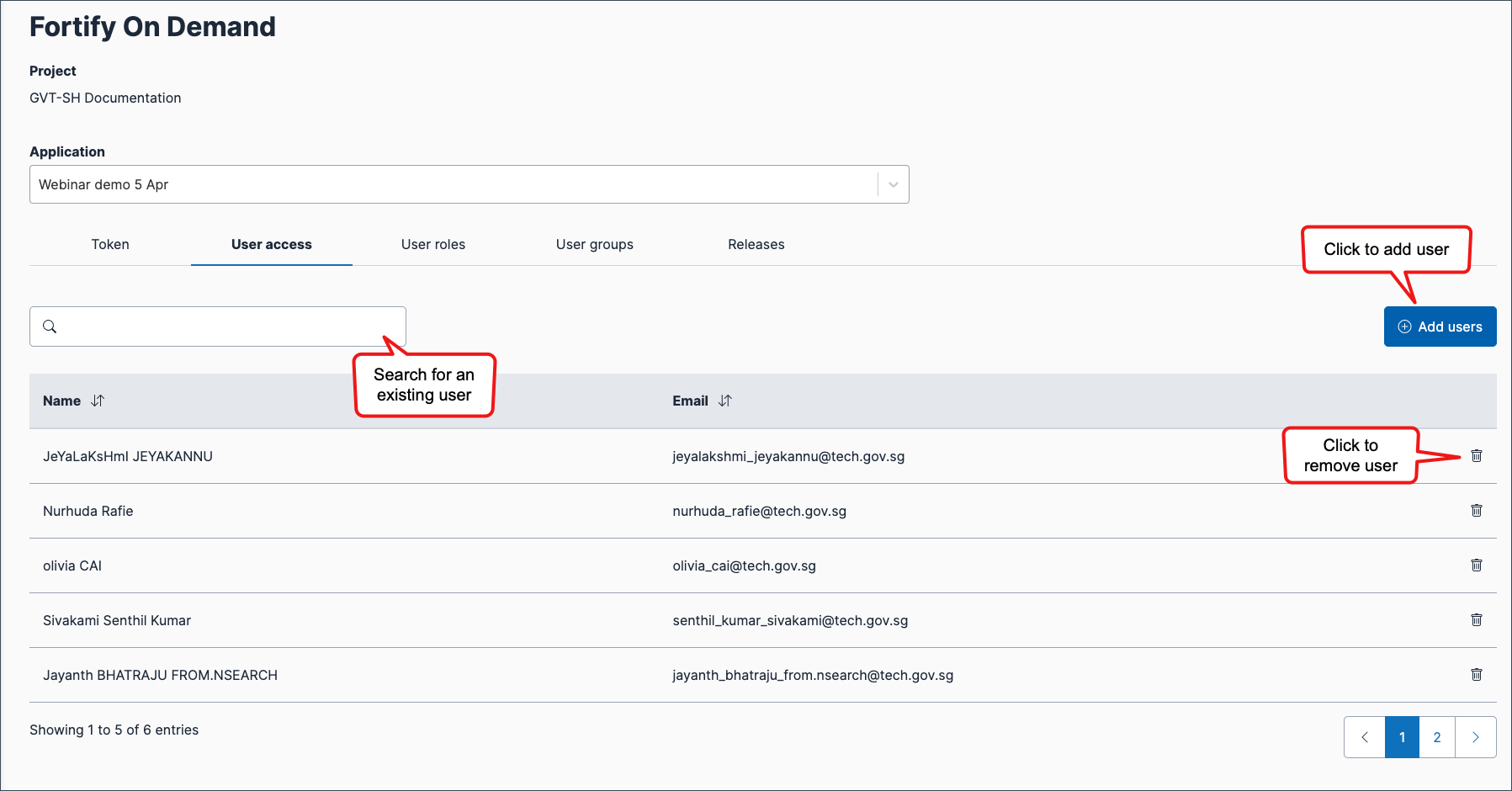Click the Email column header

[690, 401]
